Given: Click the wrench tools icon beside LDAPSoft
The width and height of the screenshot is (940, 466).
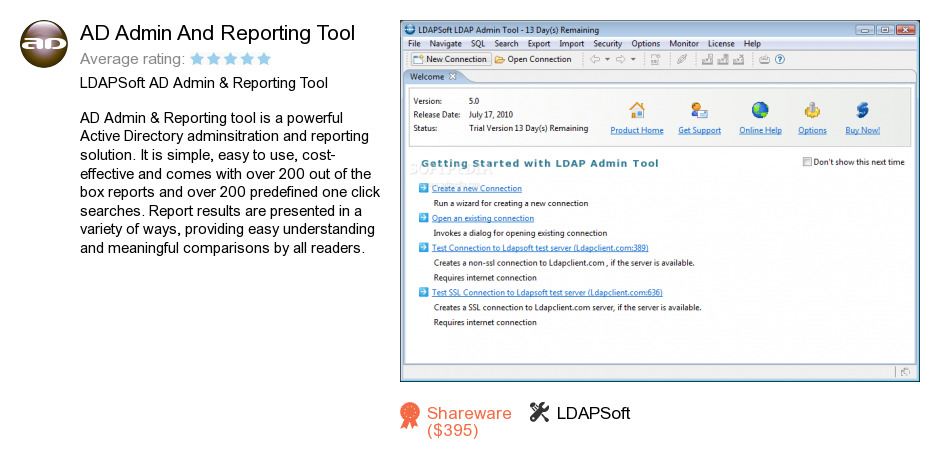Looking at the screenshot, I should [x=539, y=412].
